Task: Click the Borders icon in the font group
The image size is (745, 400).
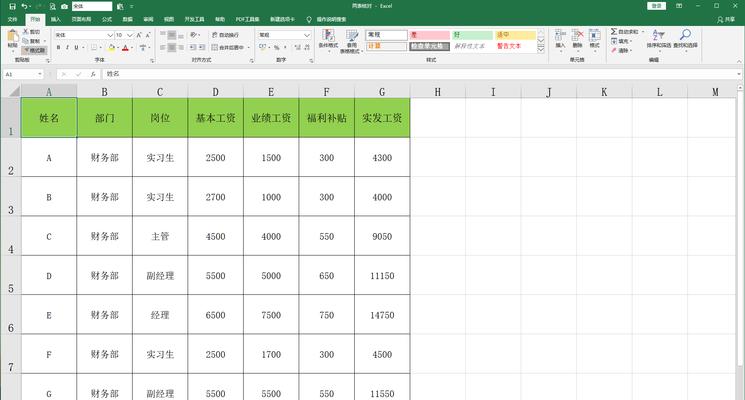Action: click(x=94, y=48)
